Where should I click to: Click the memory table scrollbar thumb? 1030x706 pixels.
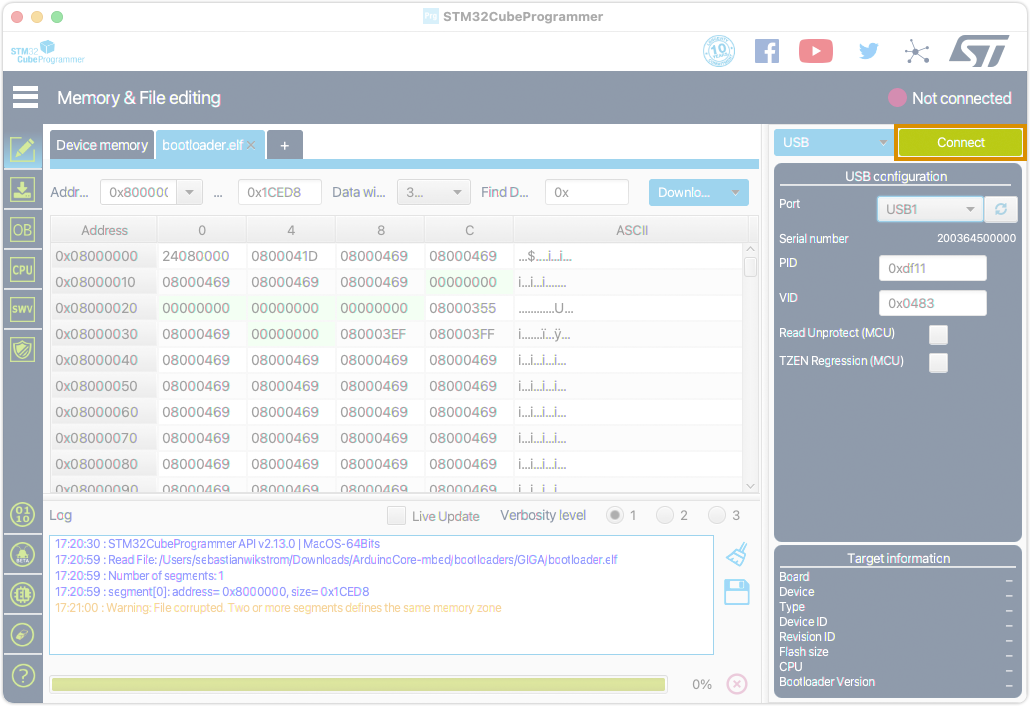pos(750,267)
